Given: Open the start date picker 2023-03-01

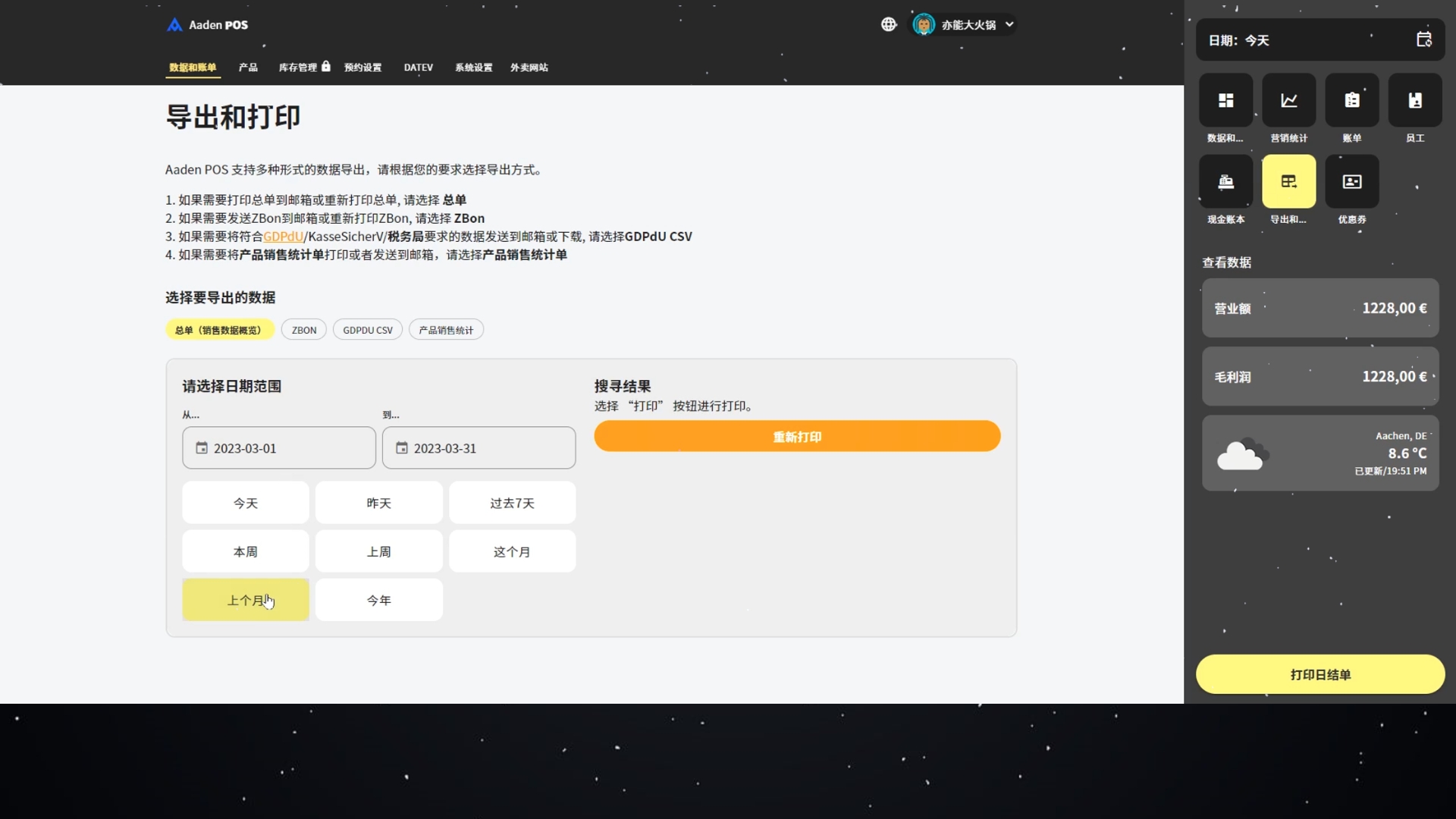Looking at the screenshot, I should click(279, 448).
